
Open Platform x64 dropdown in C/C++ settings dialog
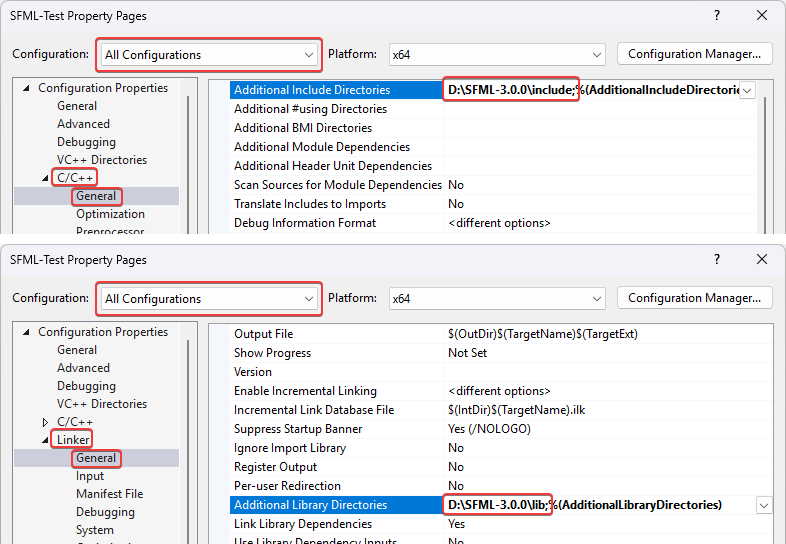pyautogui.click(x=498, y=54)
